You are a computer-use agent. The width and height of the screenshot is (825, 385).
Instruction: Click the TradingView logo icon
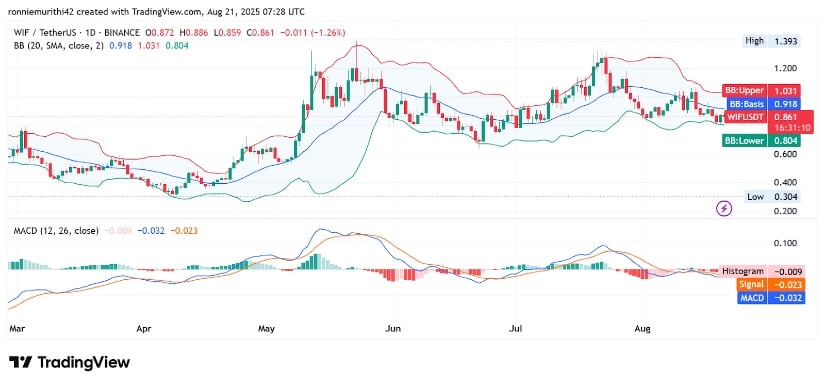tap(20, 362)
